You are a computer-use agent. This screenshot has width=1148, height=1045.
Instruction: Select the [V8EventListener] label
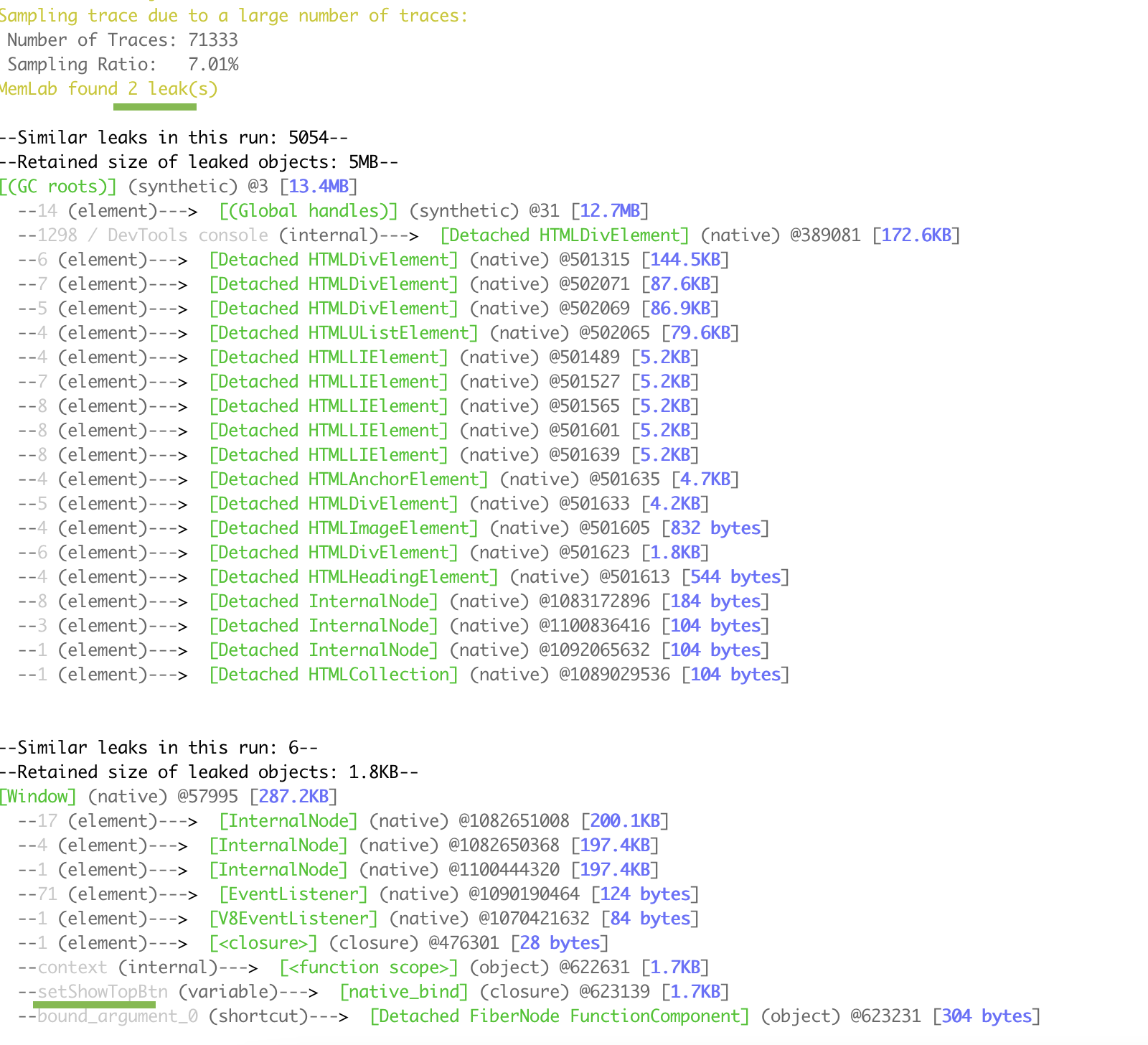[293, 919]
